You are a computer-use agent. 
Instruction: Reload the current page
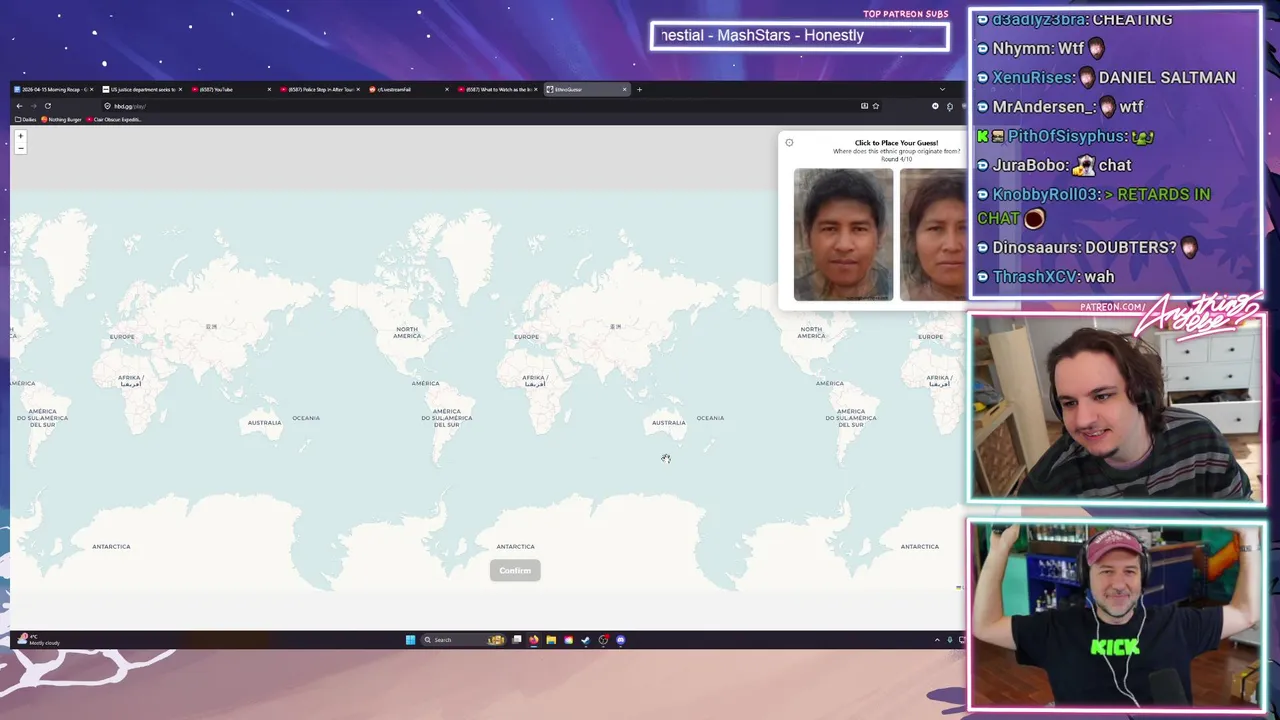[48, 106]
